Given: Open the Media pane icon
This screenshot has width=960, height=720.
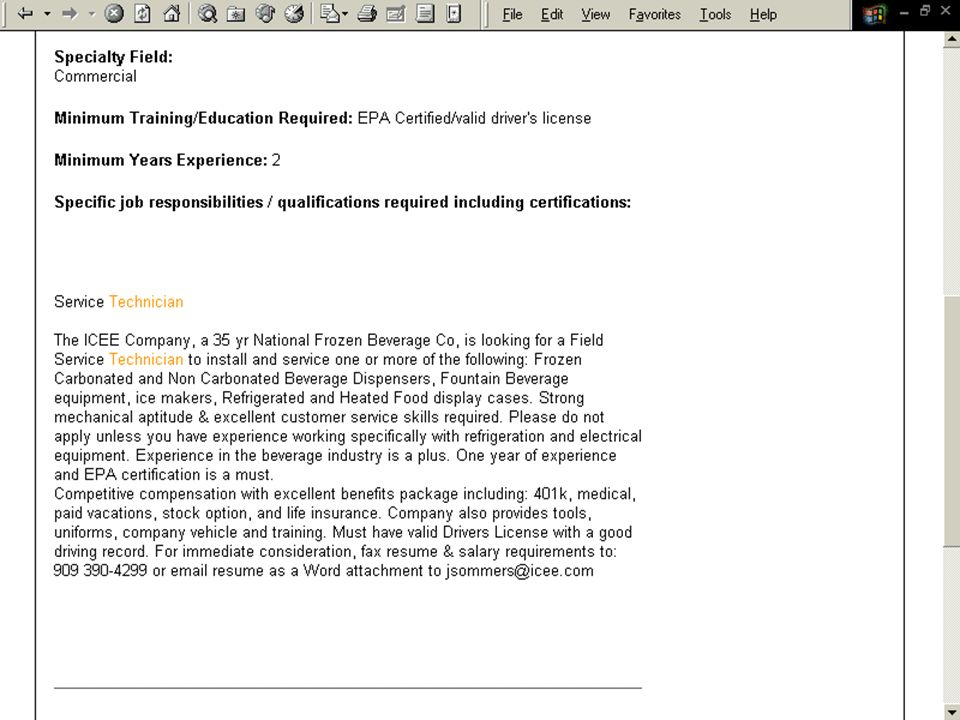Looking at the screenshot, I should (x=264, y=13).
